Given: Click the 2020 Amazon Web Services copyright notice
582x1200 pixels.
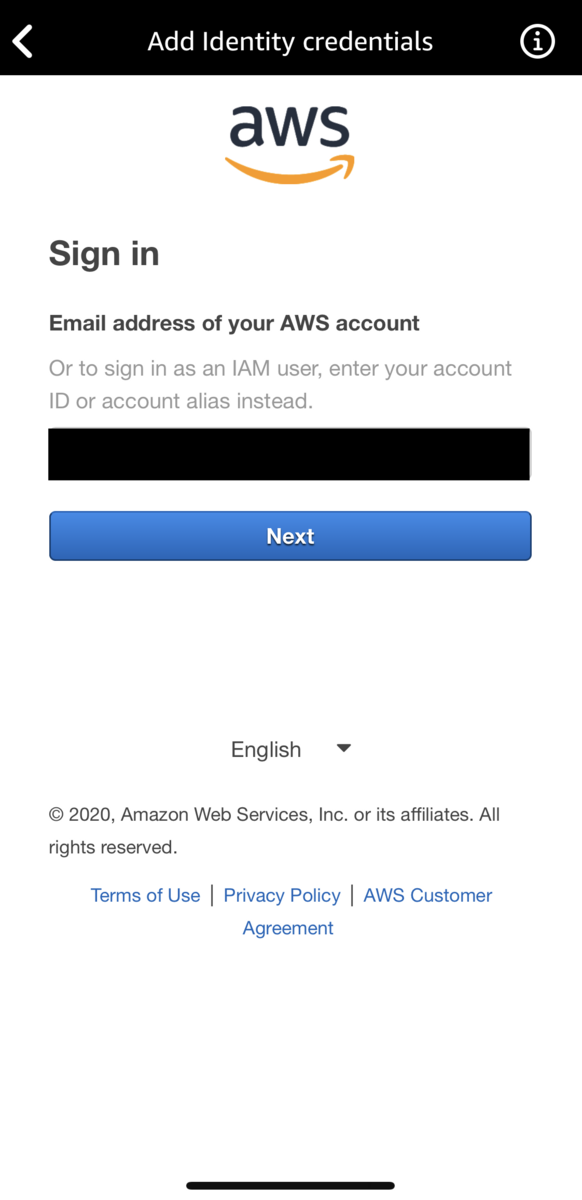Looking at the screenshot, I should (x=274, y=815).
